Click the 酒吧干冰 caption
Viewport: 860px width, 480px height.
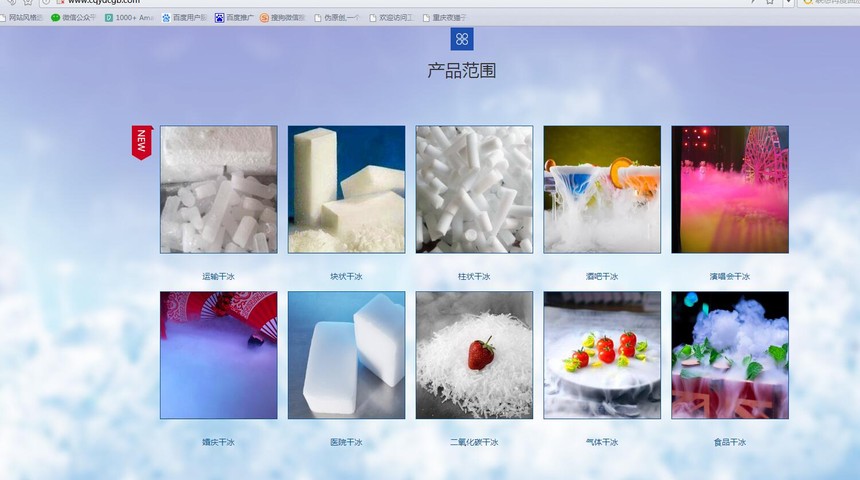602,276
